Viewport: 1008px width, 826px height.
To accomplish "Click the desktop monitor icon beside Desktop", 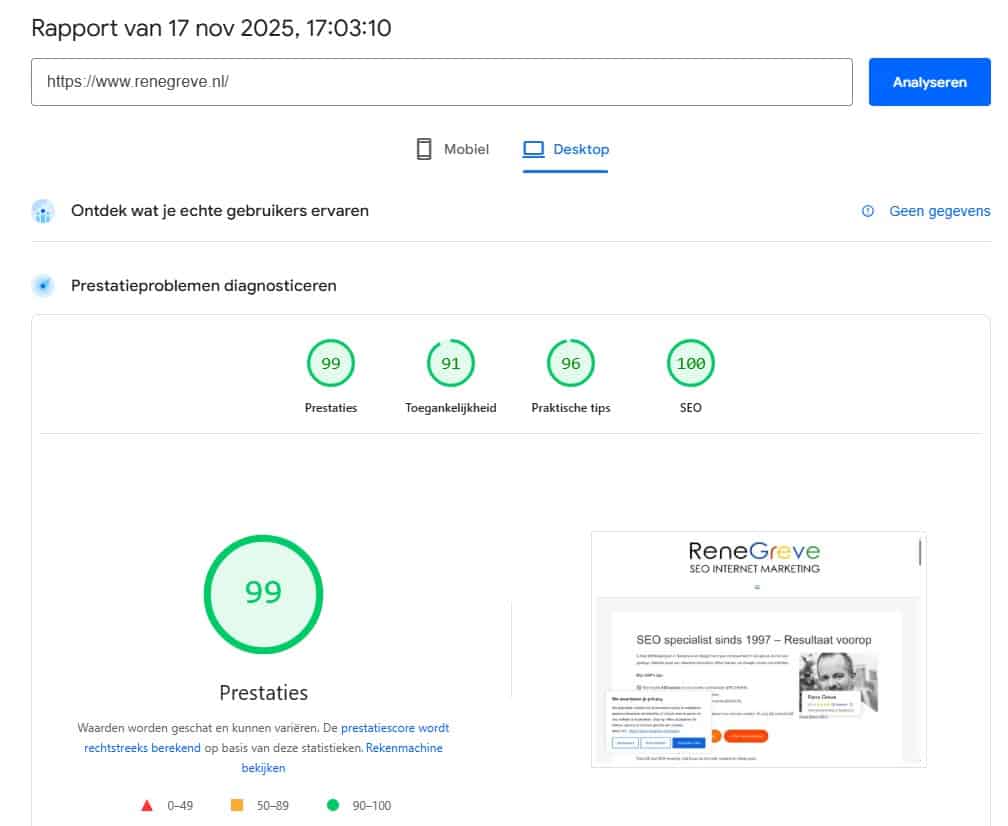I will 532,148.
